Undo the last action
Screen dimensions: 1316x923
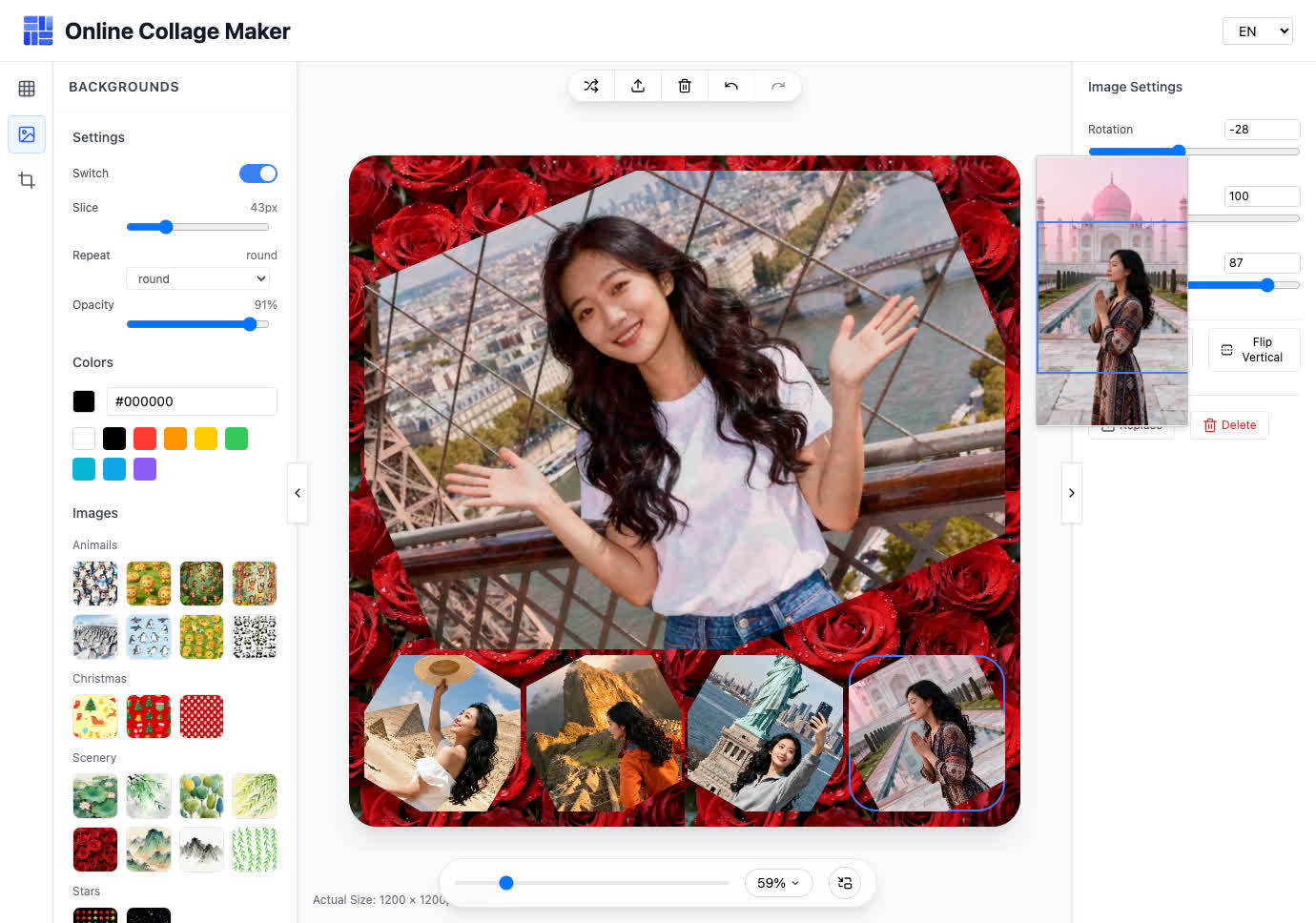(731, 86)
